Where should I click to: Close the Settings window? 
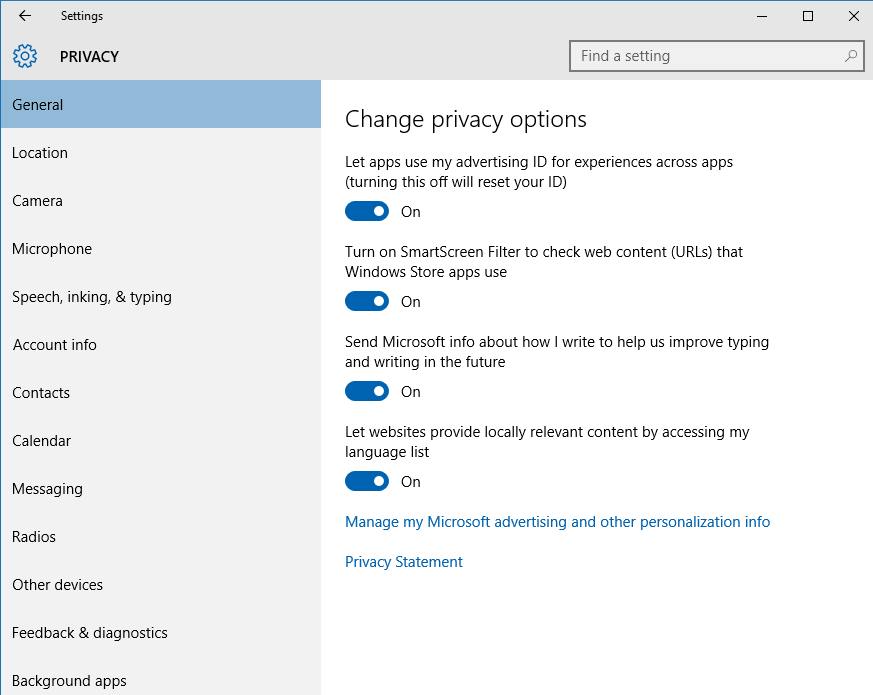pyautogui.click(x=854, y=16)
